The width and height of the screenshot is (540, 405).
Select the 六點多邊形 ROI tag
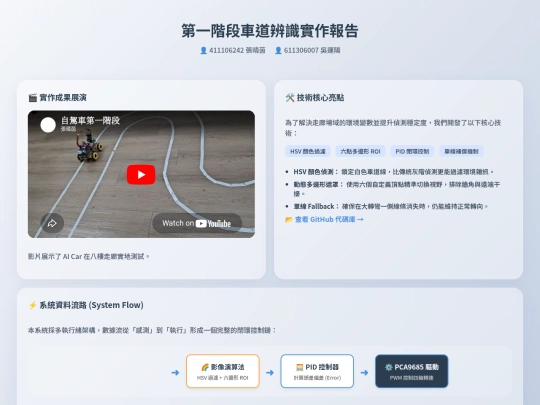click(x=360, y=151)
